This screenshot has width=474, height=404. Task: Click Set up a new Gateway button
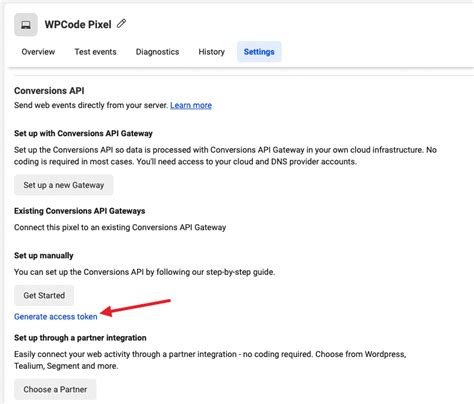(x=64, y=185)
